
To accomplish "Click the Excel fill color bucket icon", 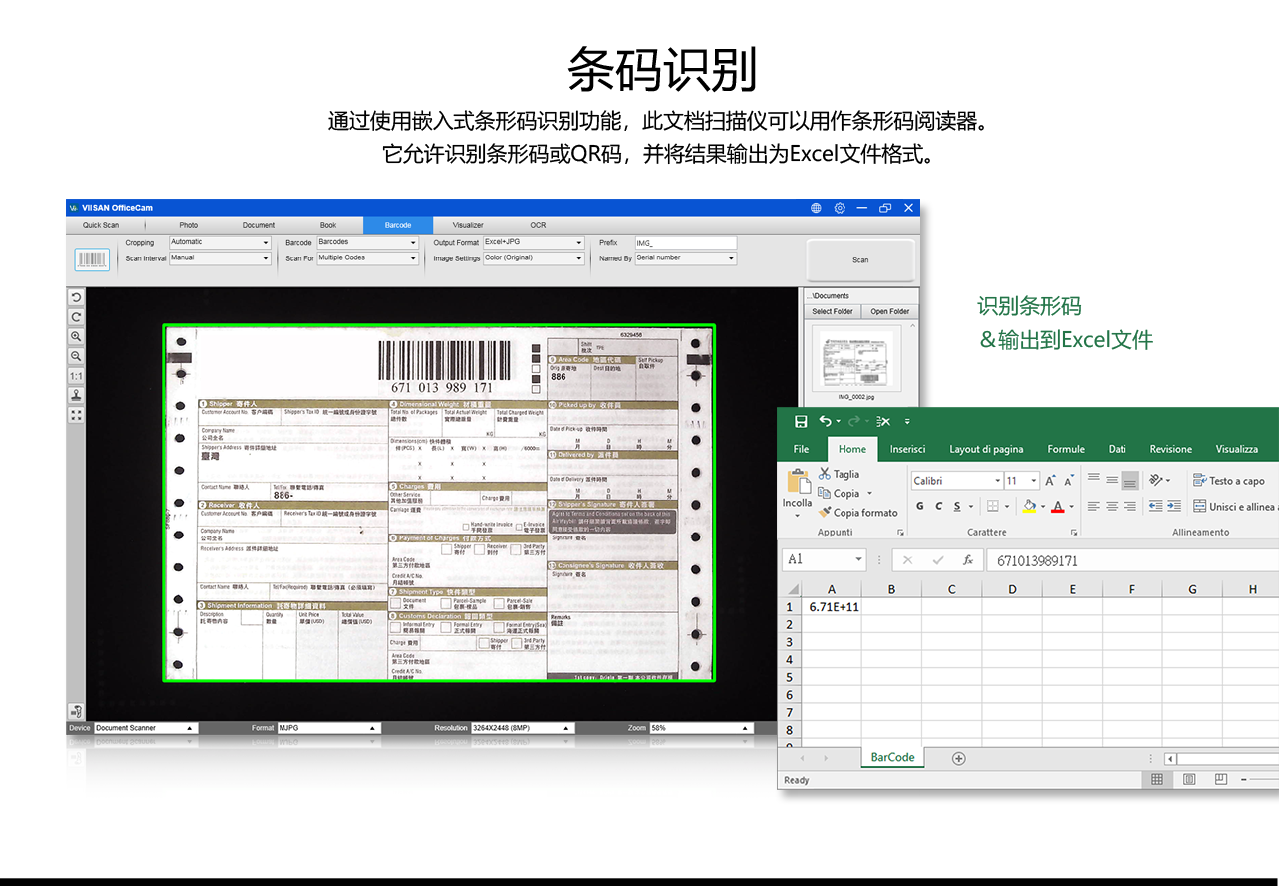I will tap(1029, 507).
